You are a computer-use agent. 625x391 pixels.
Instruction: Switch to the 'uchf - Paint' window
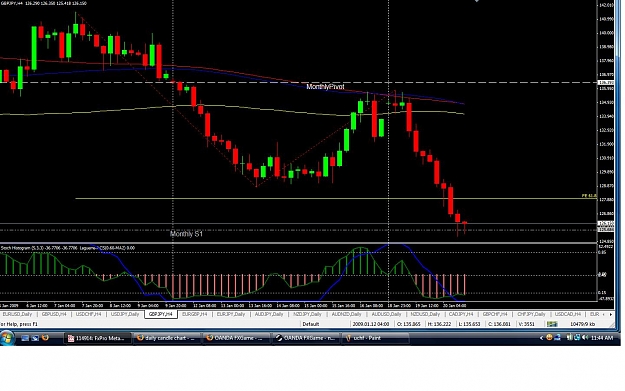375,338
